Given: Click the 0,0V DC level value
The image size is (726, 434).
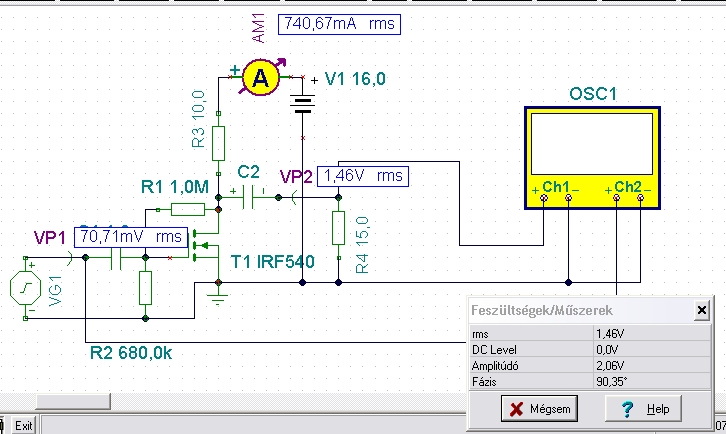Looking at the screenshot, I should 607,350.
